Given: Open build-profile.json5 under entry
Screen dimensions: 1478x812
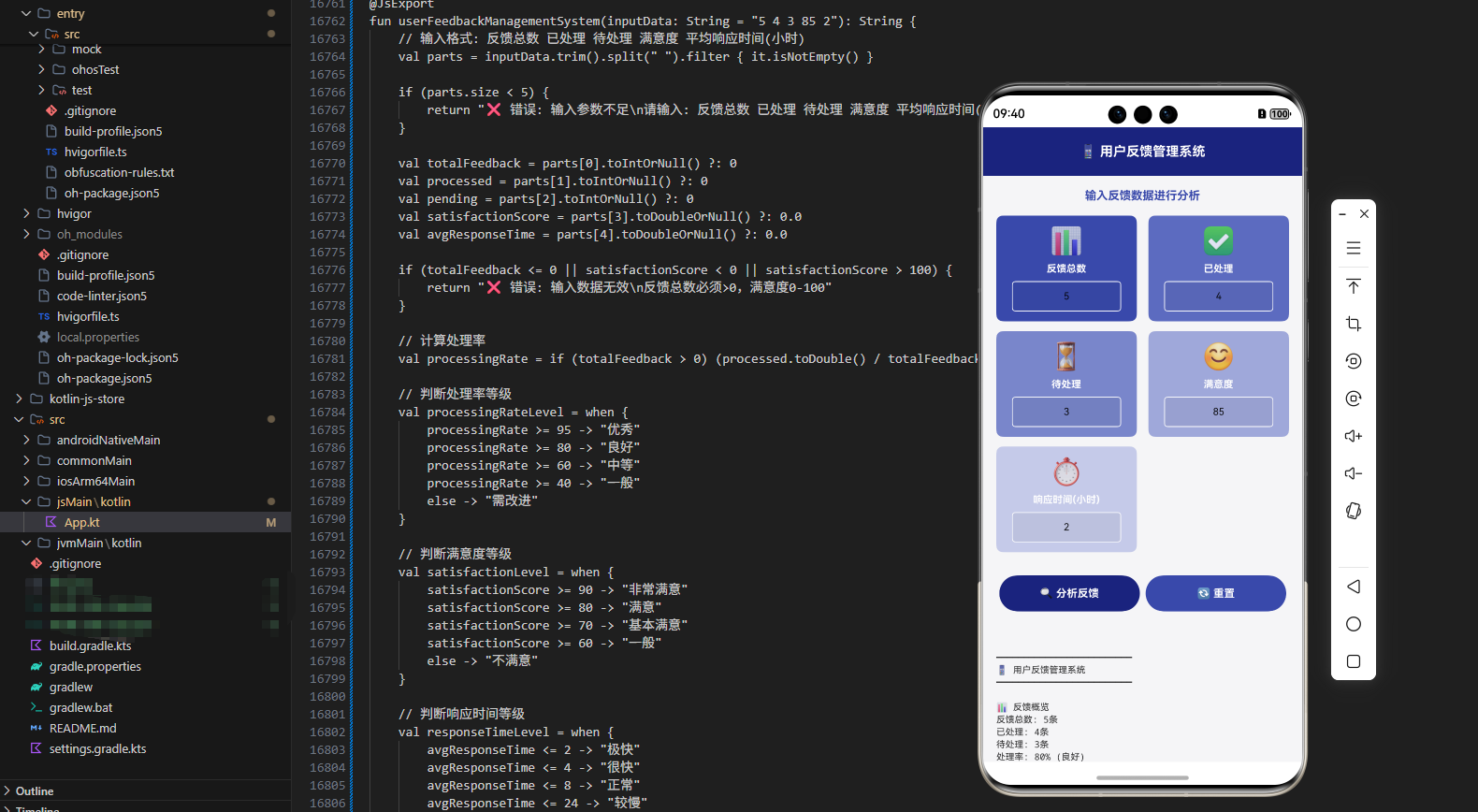Looking at the screenshot, I should pos(113,131).
